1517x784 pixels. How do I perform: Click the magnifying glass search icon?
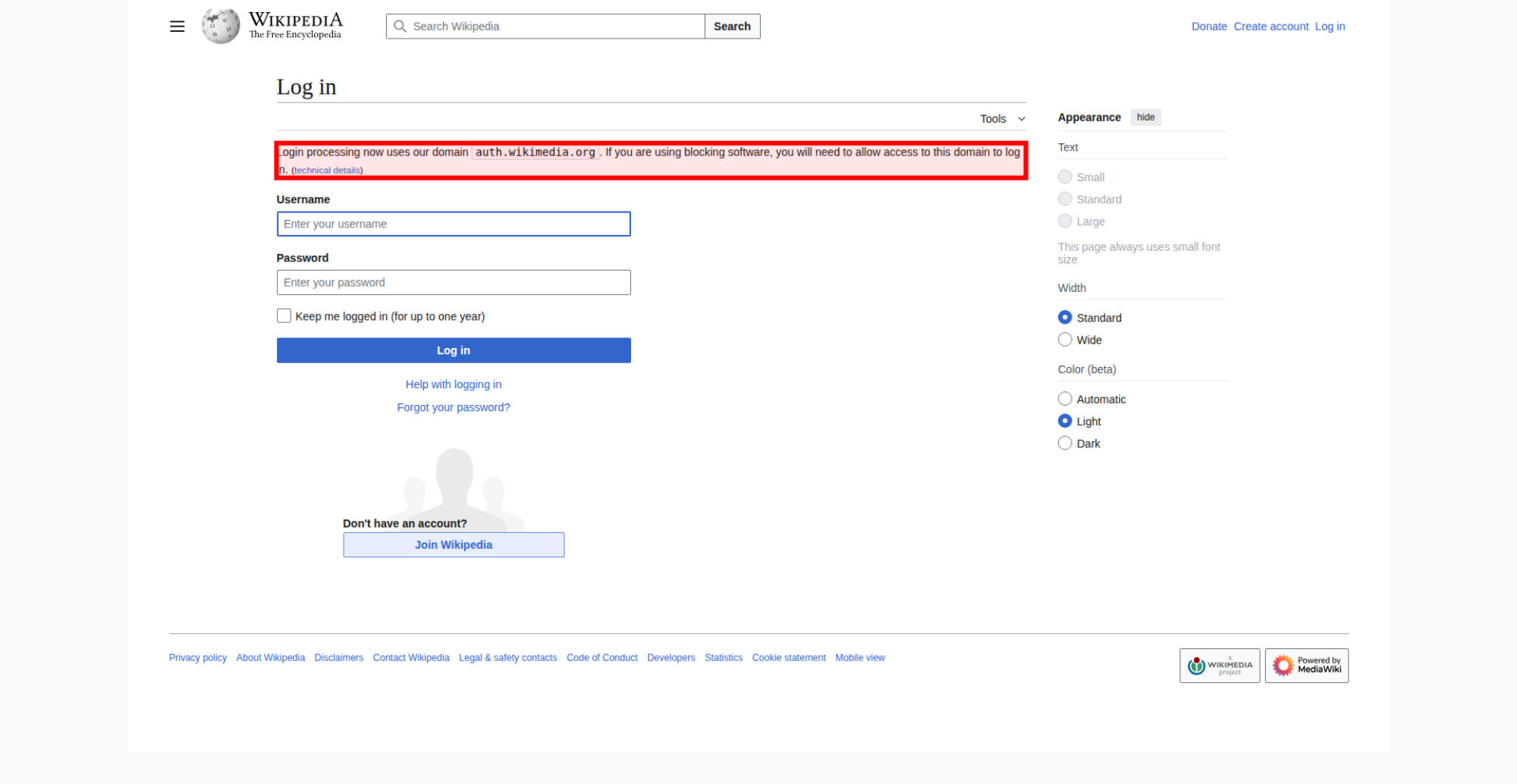pos(400,27)
